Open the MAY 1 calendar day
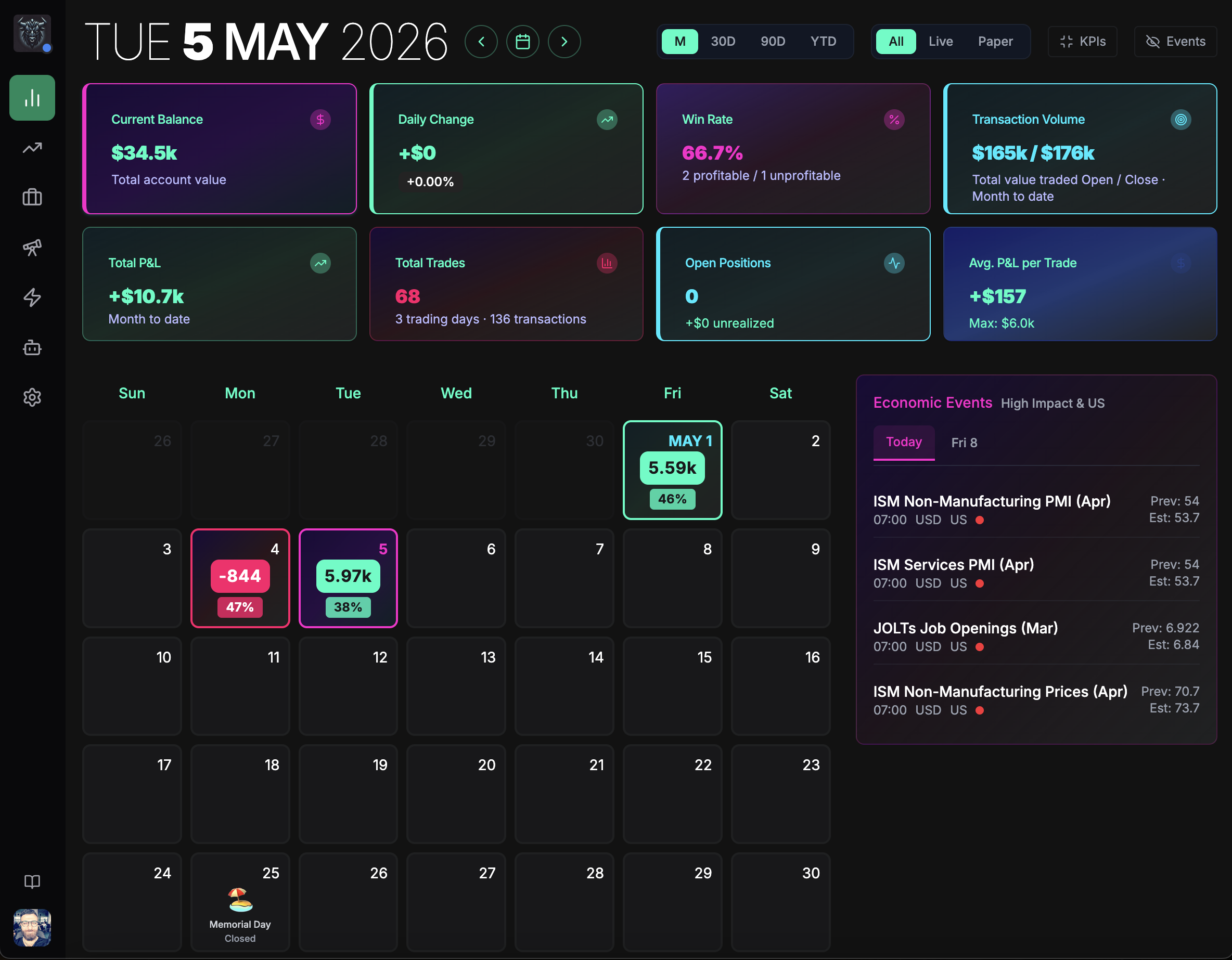The width and height of the screenshot is (1232, 960). (x=672, y=470)
